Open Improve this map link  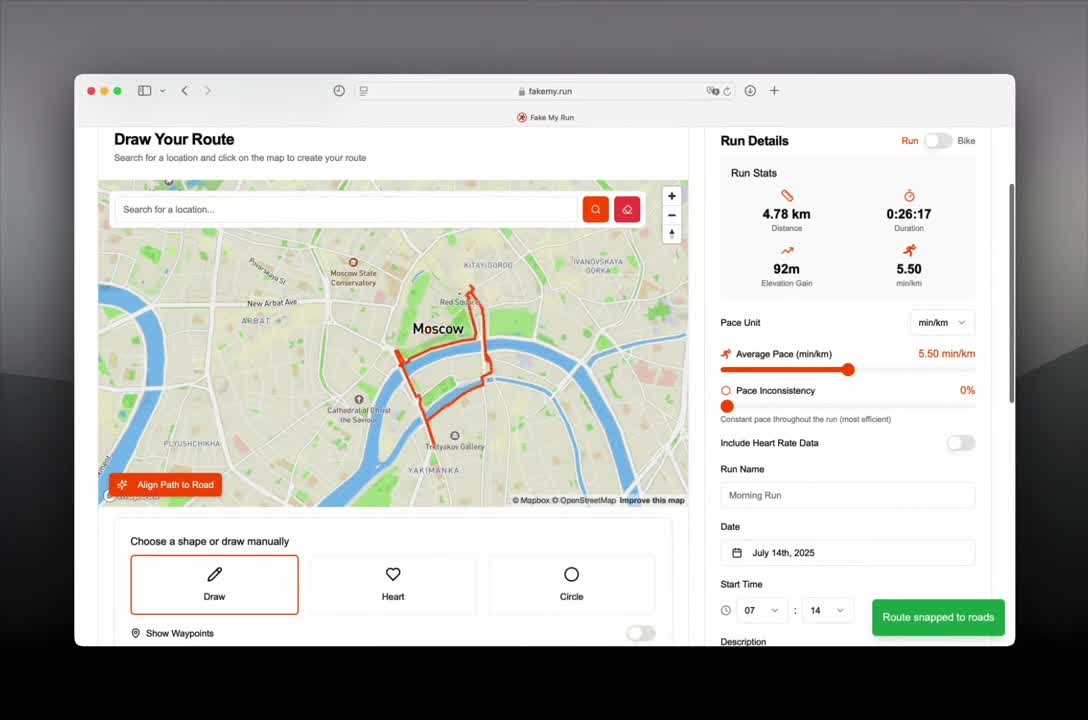pos(652,500)
